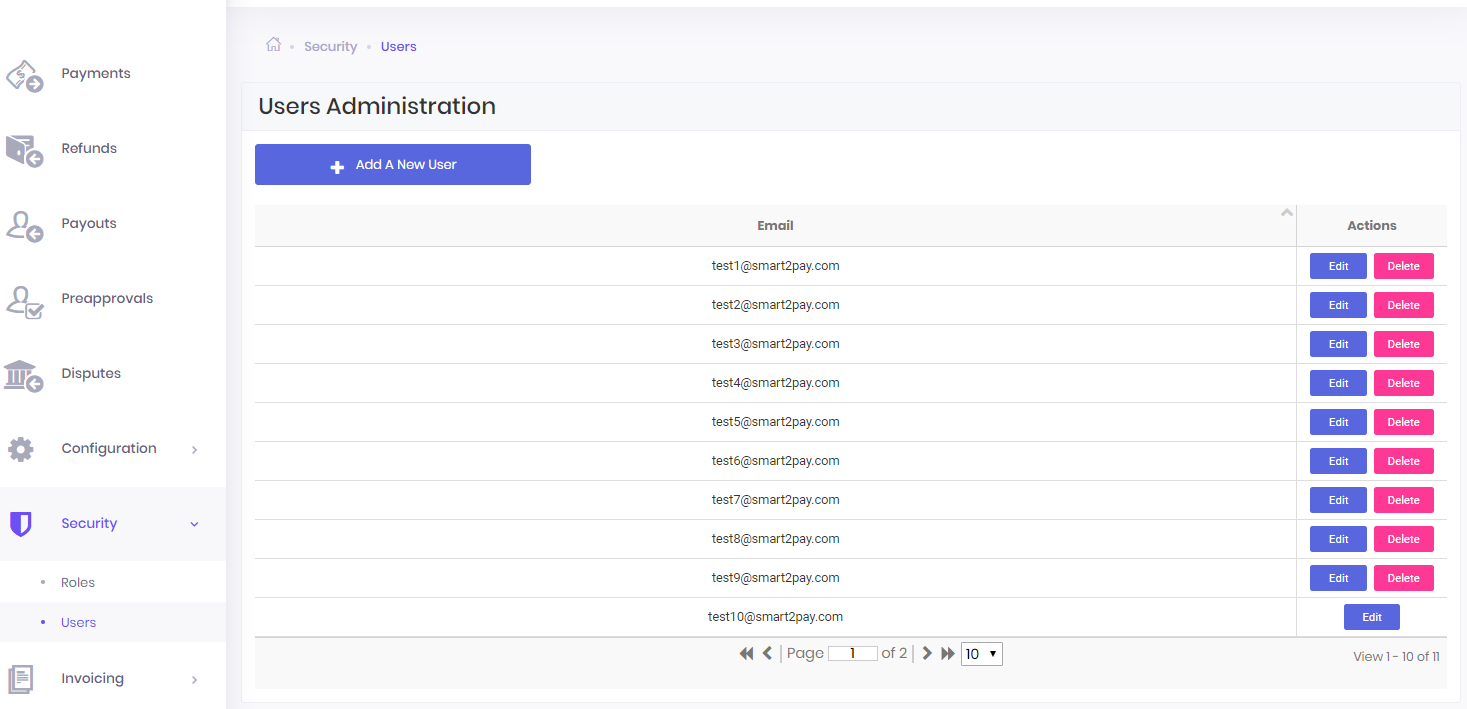
Task: Click the Preapprovals person-check icon
Action: (x=24, y=301)
